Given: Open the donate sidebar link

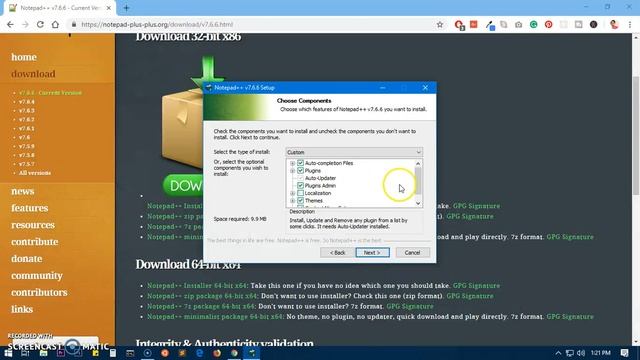Looking at the screenshot, I should [x=27, y=259].
